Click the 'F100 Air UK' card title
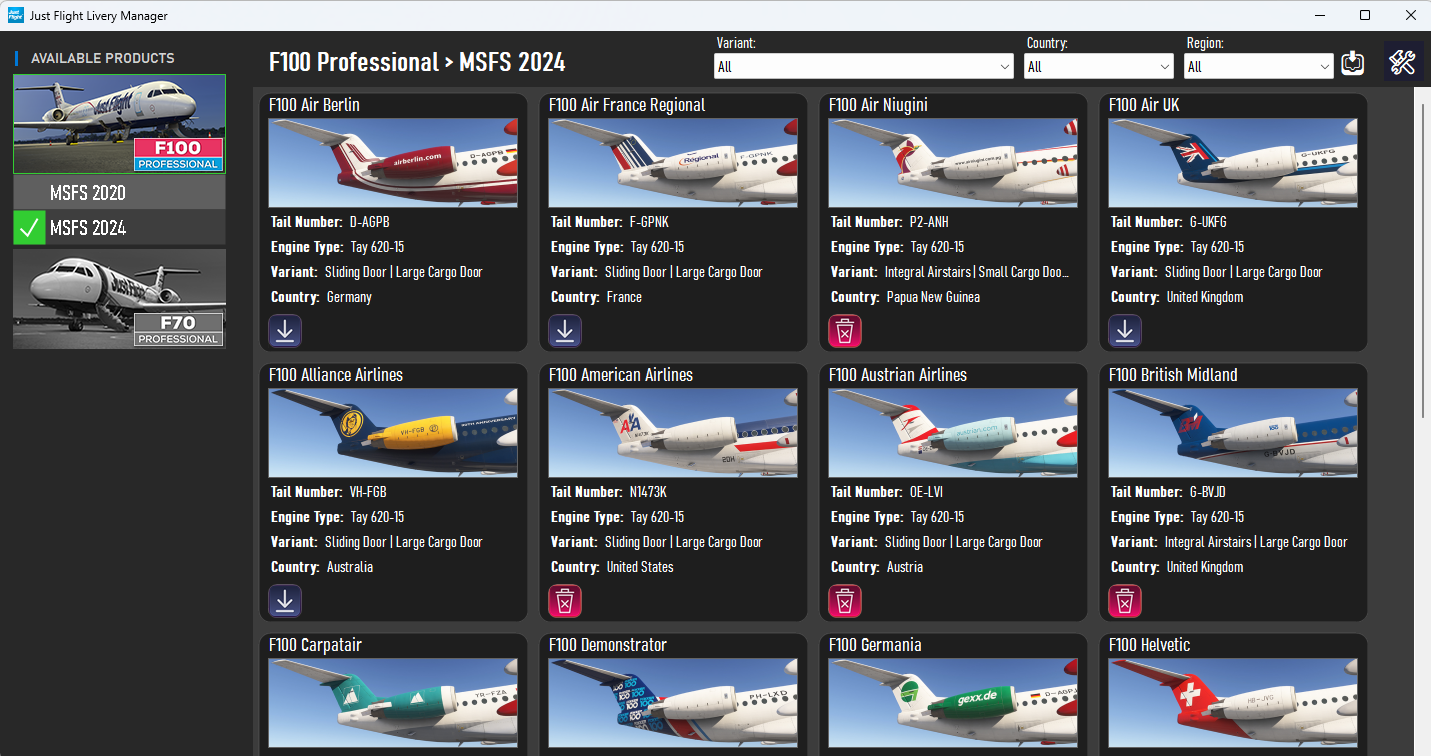Viewport: 1431px width, 756px height. (x=1144, y=105)
